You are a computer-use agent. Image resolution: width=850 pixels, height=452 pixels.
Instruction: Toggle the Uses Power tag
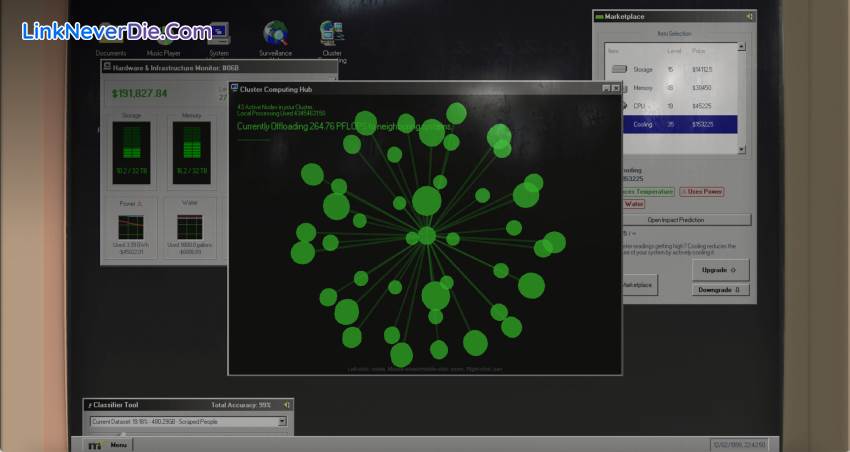(x=701, y=191)
